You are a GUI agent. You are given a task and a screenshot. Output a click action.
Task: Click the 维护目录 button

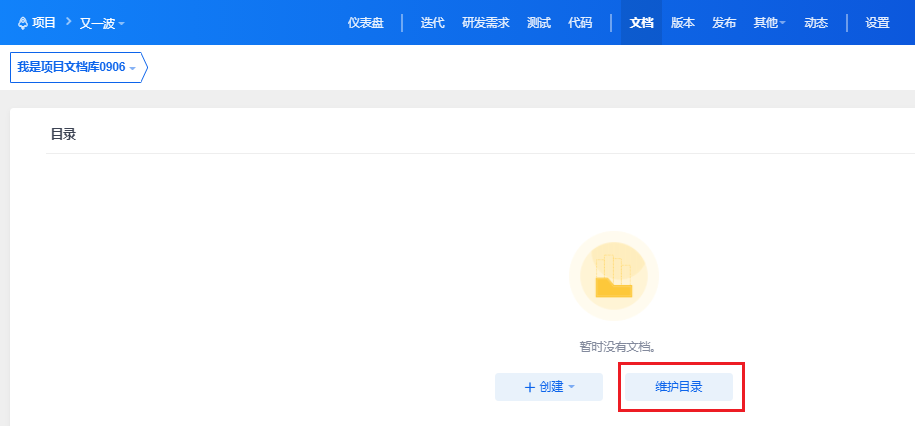click(x=679, y=387)
